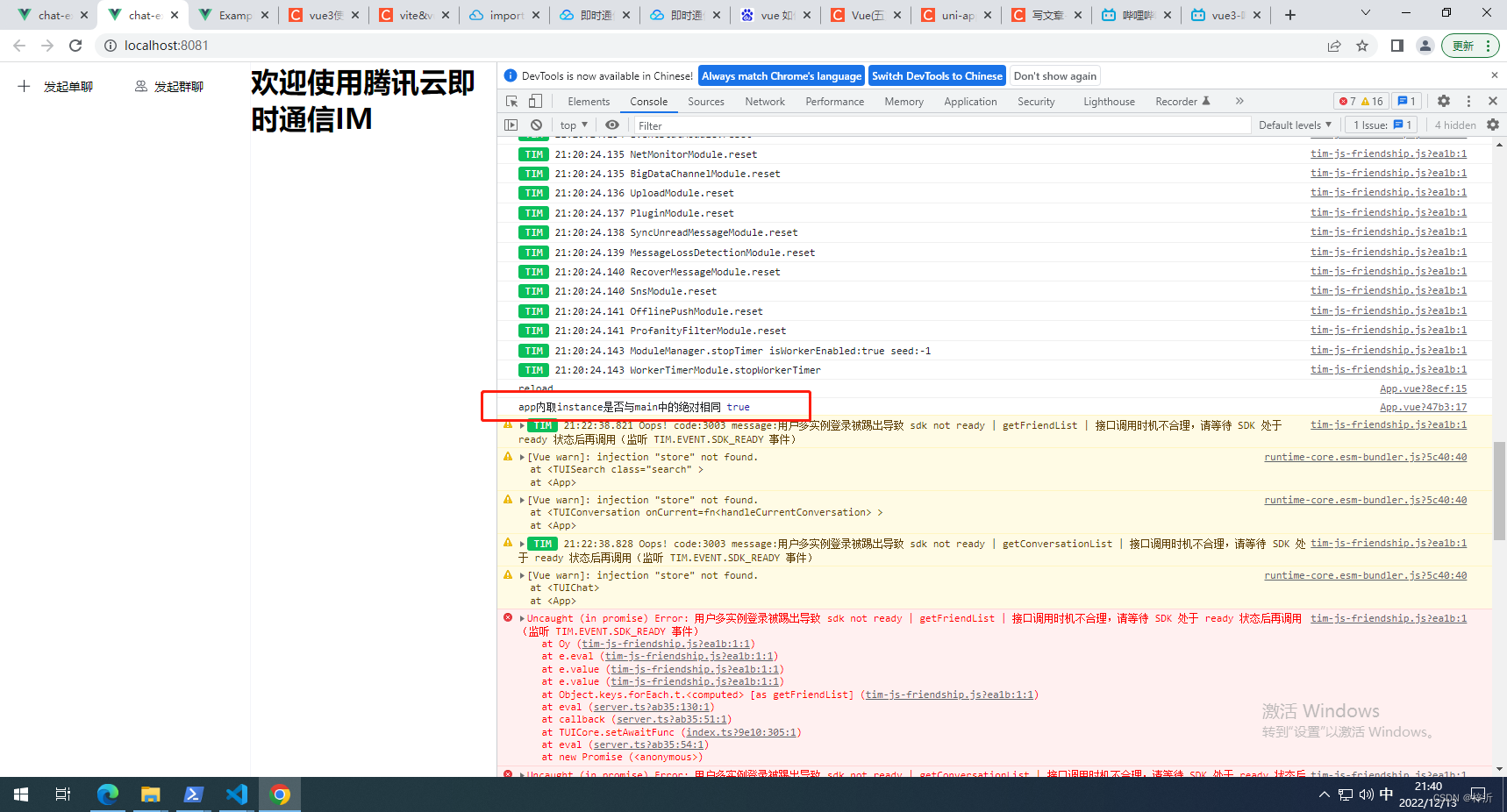1507x812 pixels.
Task: Switch to the Network tab
Action: tap(764, 101)
